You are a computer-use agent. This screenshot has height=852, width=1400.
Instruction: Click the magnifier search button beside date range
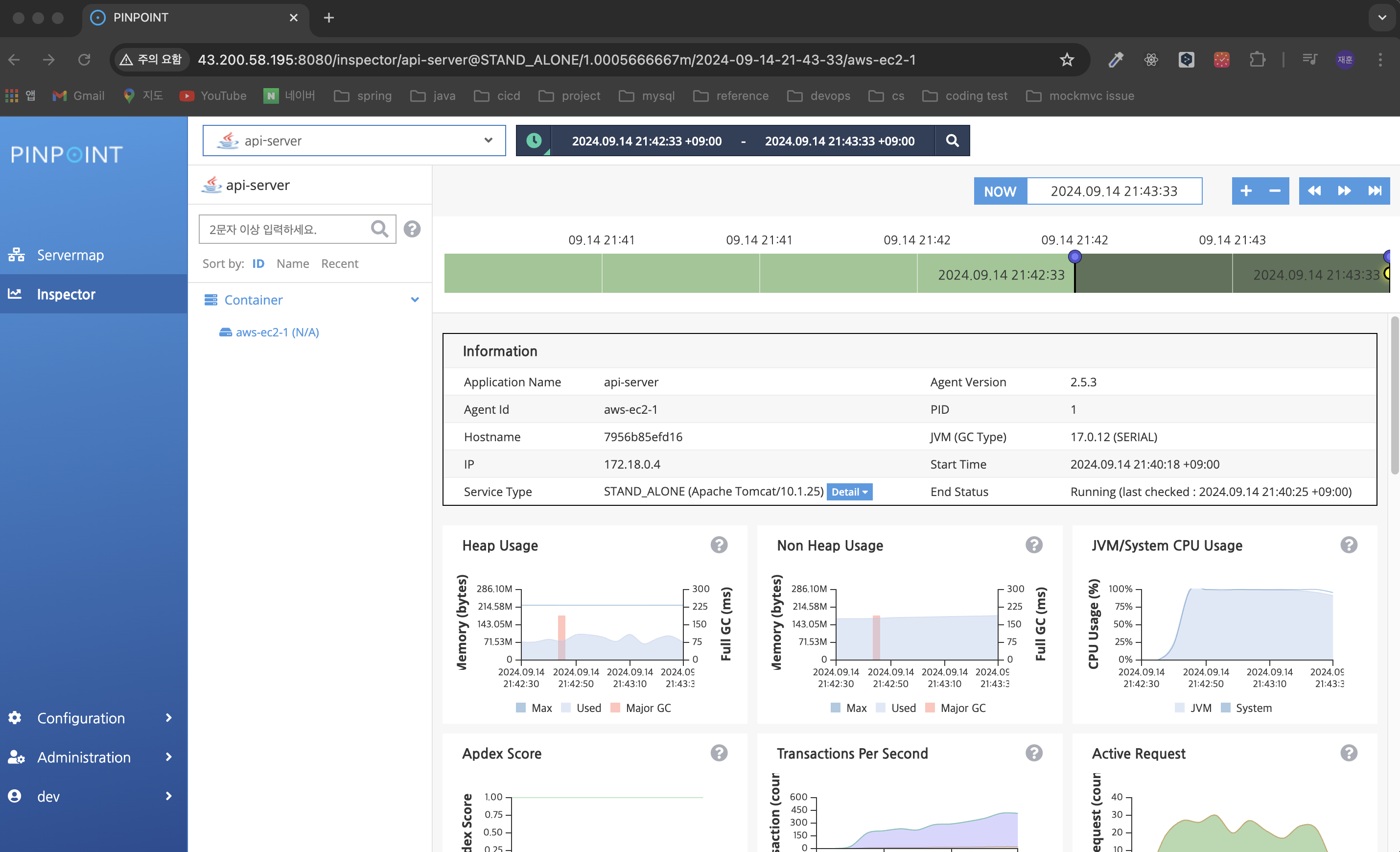point(952,141)
